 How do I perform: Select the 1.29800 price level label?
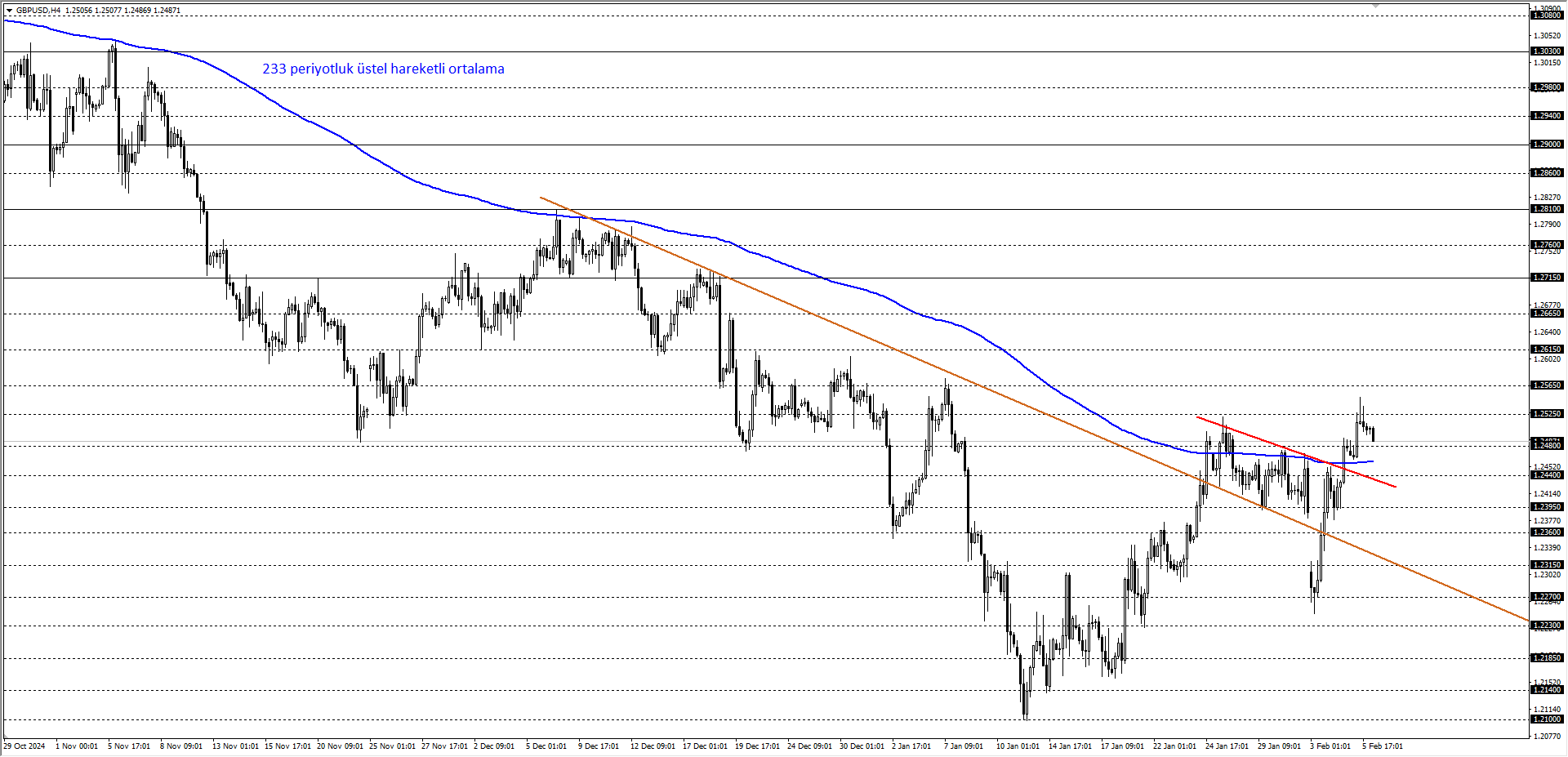(x=1546, y=87)
